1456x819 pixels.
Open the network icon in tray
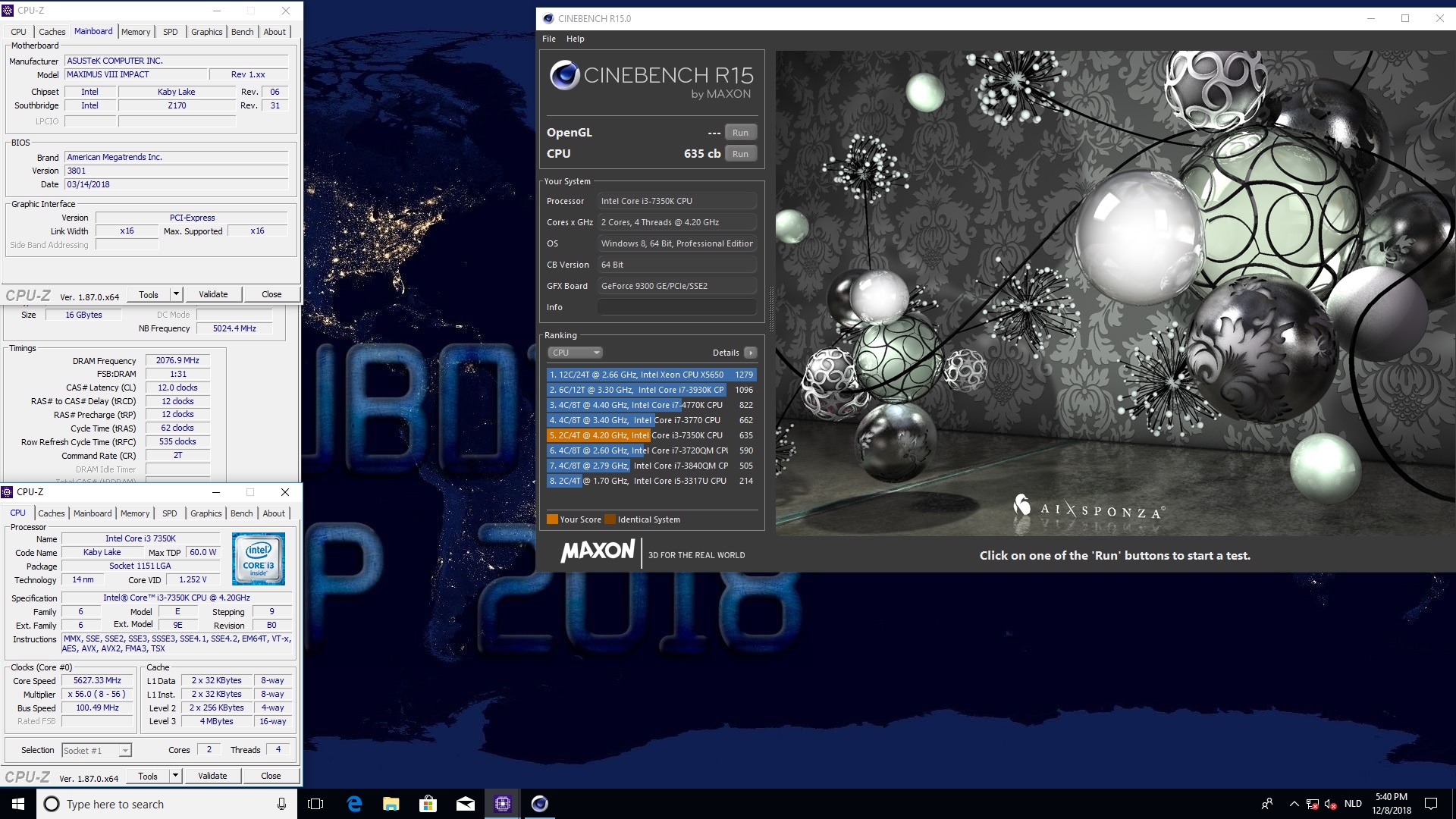click(x=1312, y=804)
